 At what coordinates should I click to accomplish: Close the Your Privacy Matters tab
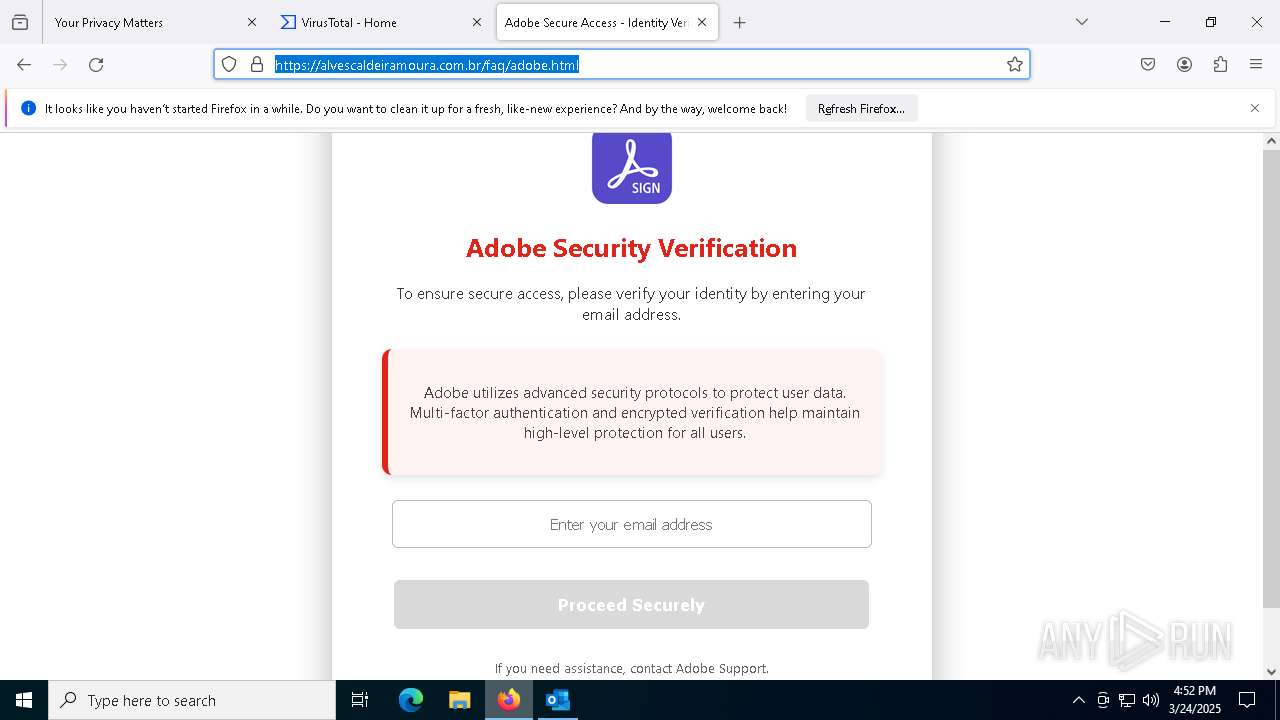pyautogui.click(x=252, y=22)
